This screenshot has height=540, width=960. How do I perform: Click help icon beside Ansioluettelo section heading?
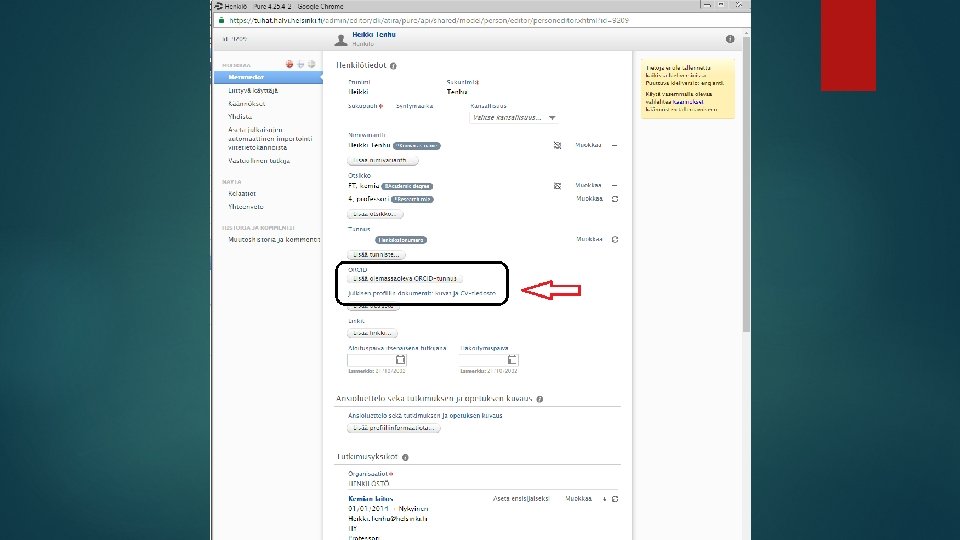click(539, 399)
